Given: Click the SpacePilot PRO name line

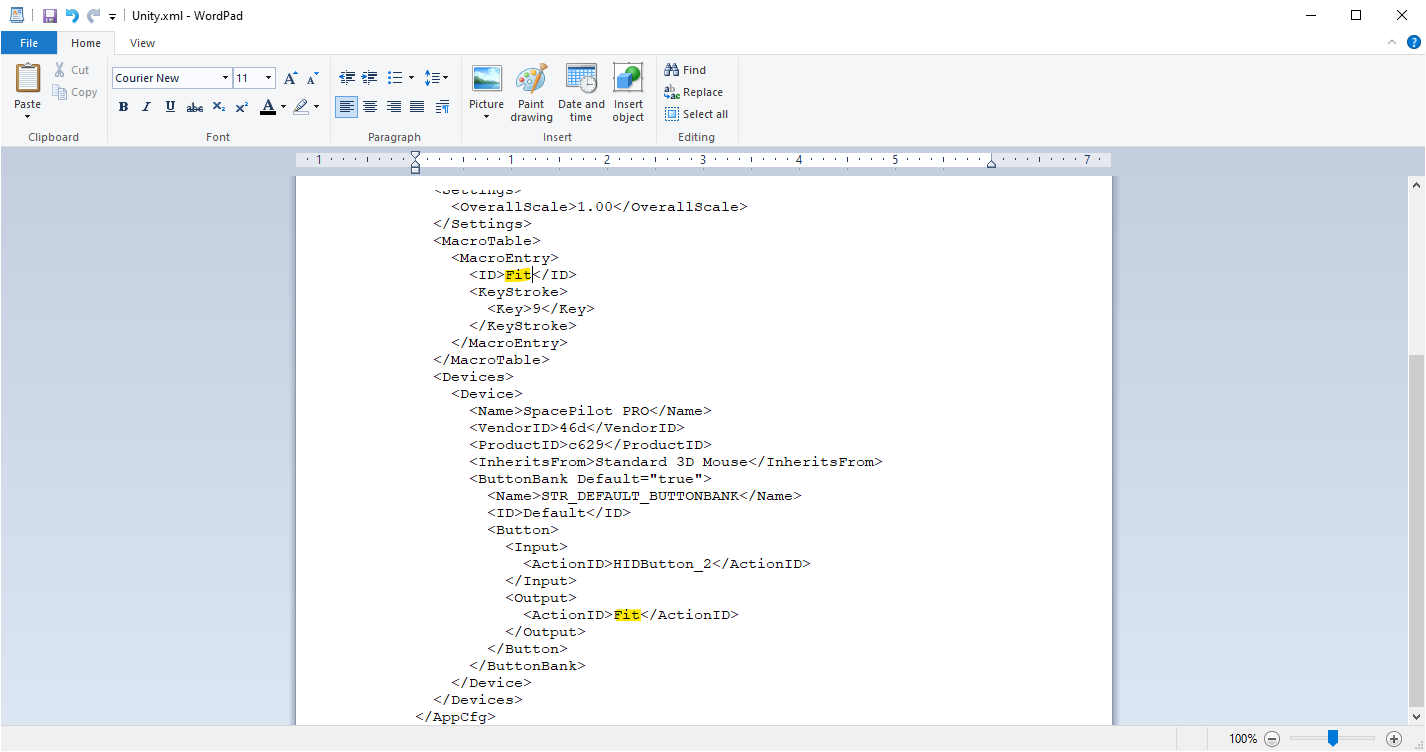Looking at the screenshot, I should (590, 411).
